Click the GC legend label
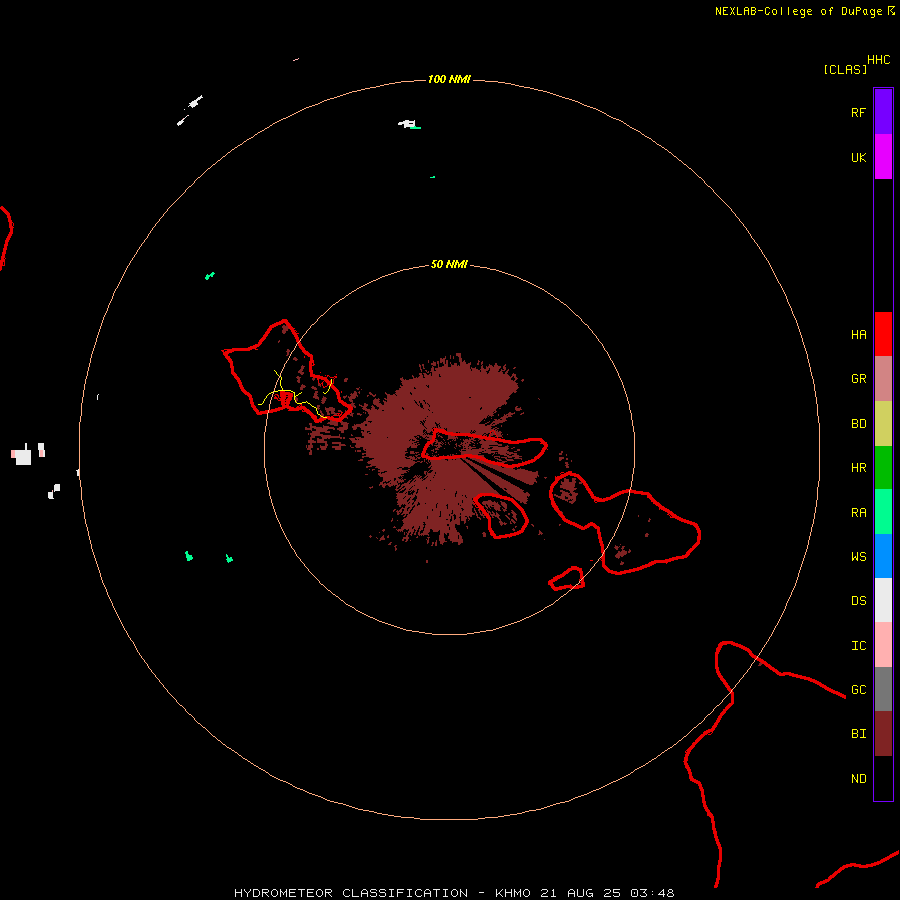The width and height of the screenshot is (900, 900). coord(859,689)
